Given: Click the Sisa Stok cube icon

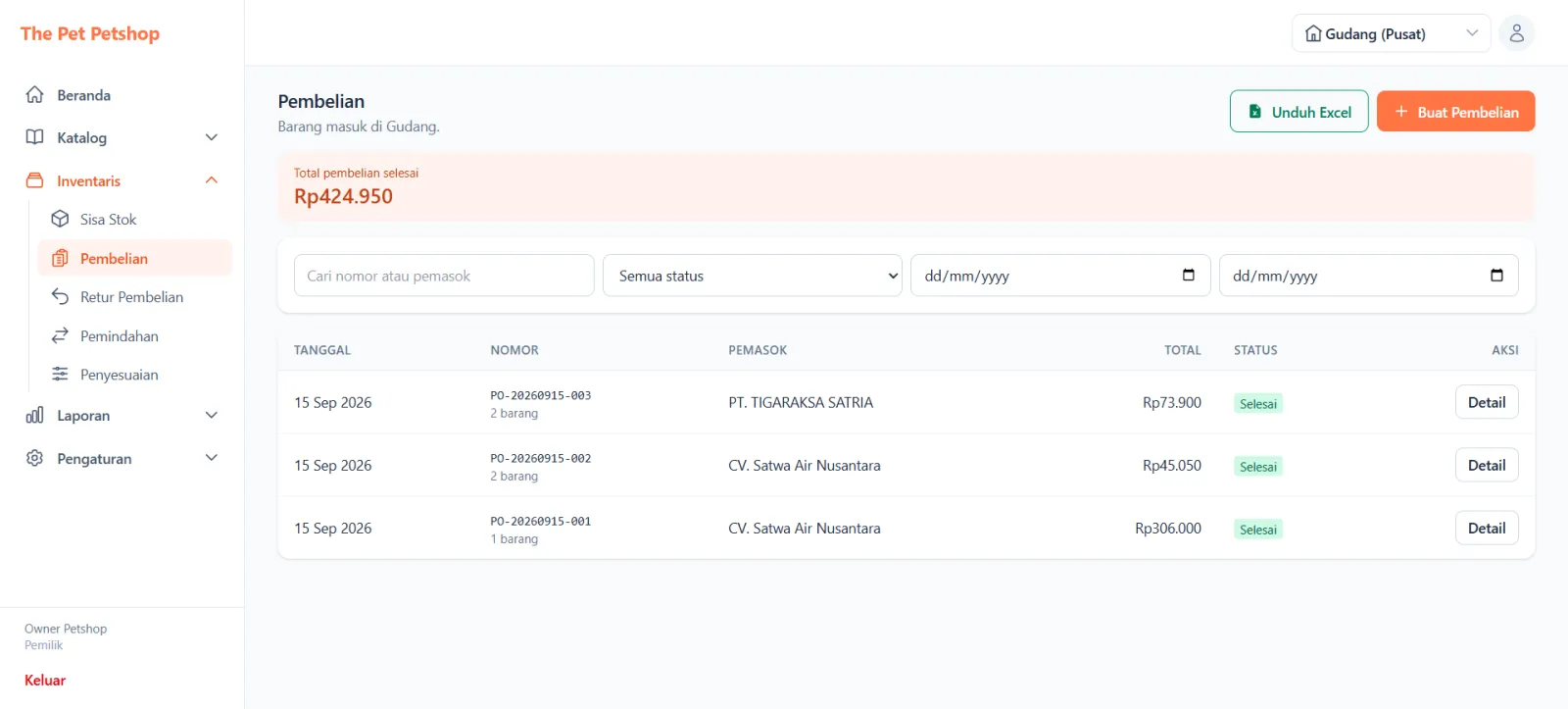Looking at the screenshot, I should point(60,219).
